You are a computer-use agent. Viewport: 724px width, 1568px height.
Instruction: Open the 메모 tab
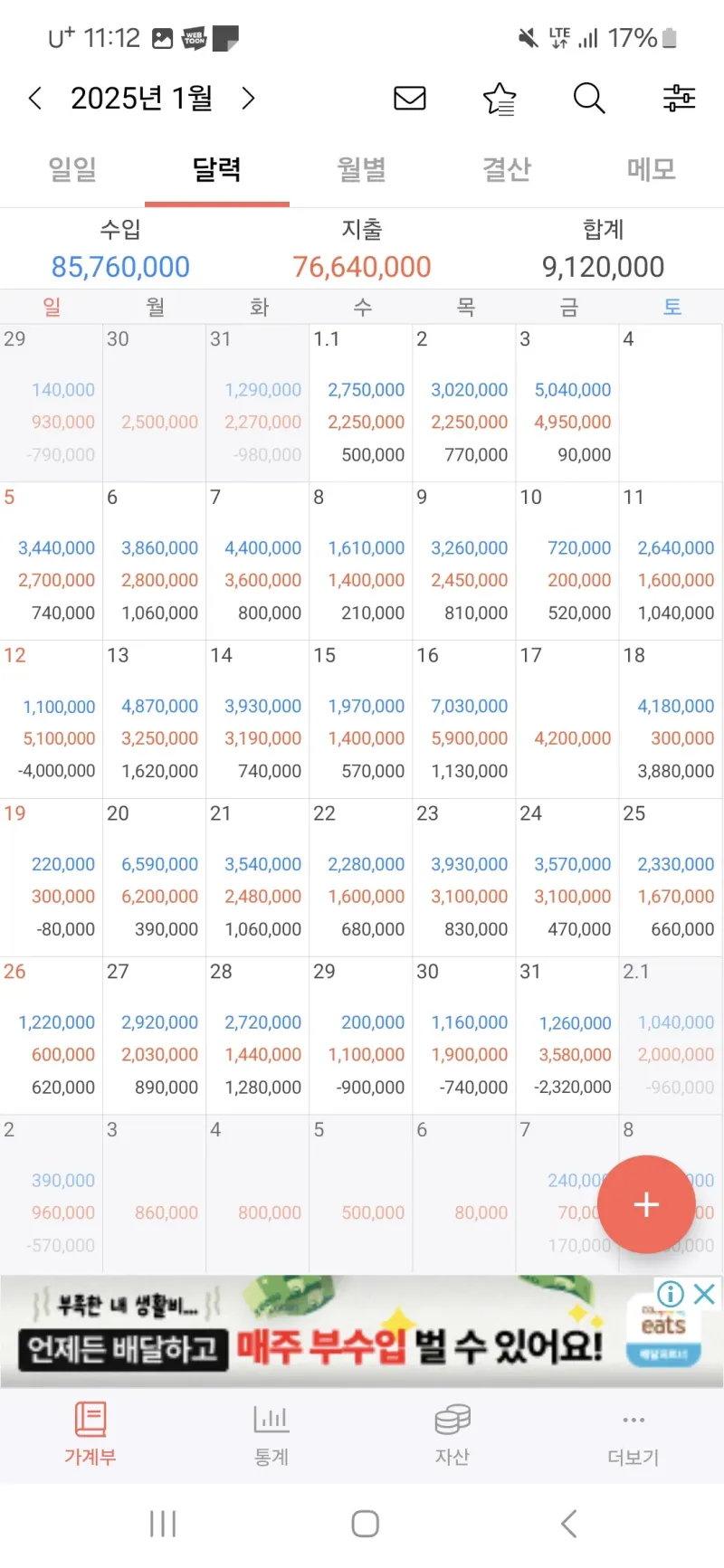click(x=652, y=168)
